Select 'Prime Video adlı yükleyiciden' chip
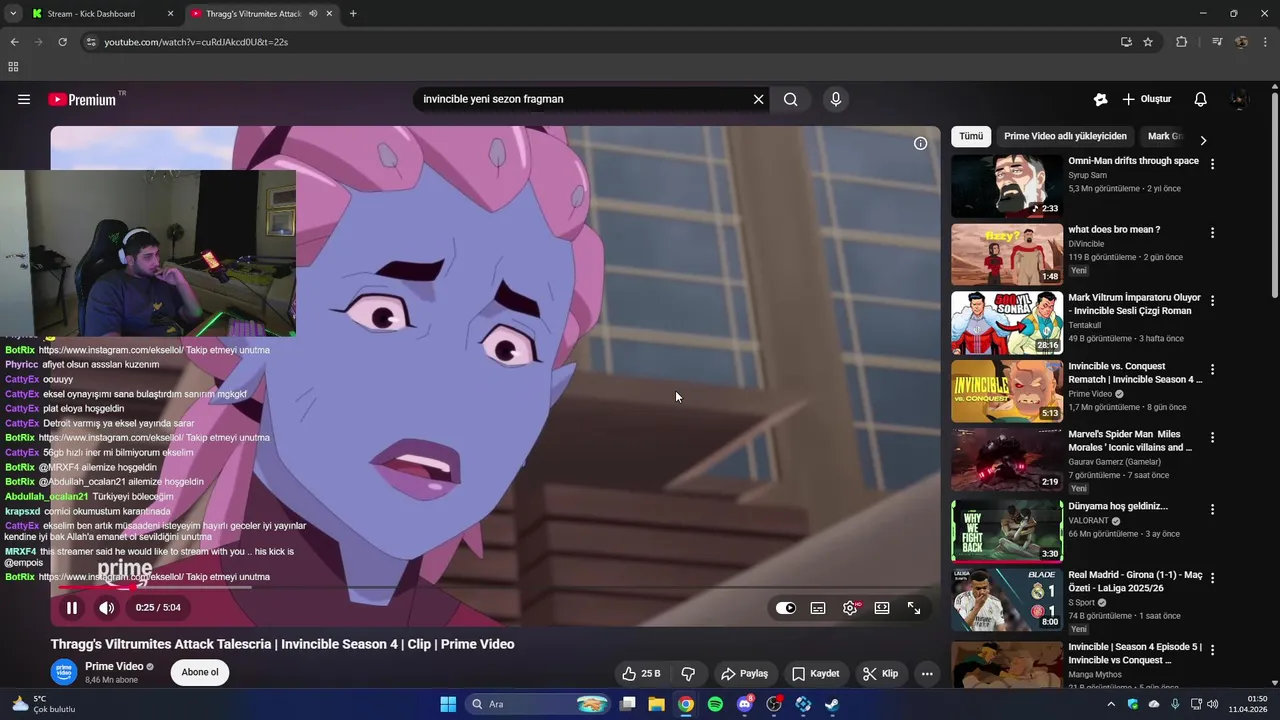This screenshot has width=1280, height=720. click(1065, 136)
